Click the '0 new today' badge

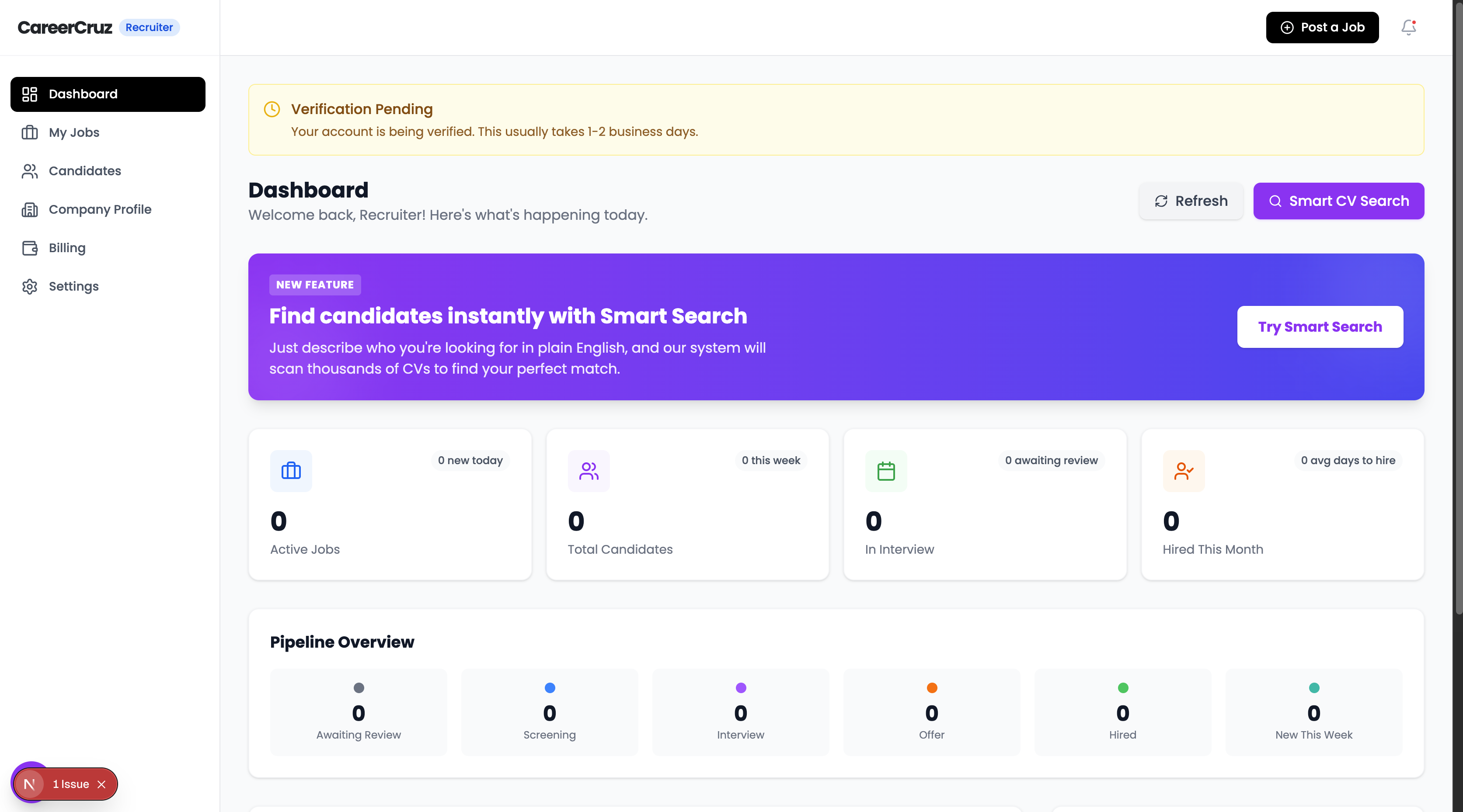click(470, 461)
